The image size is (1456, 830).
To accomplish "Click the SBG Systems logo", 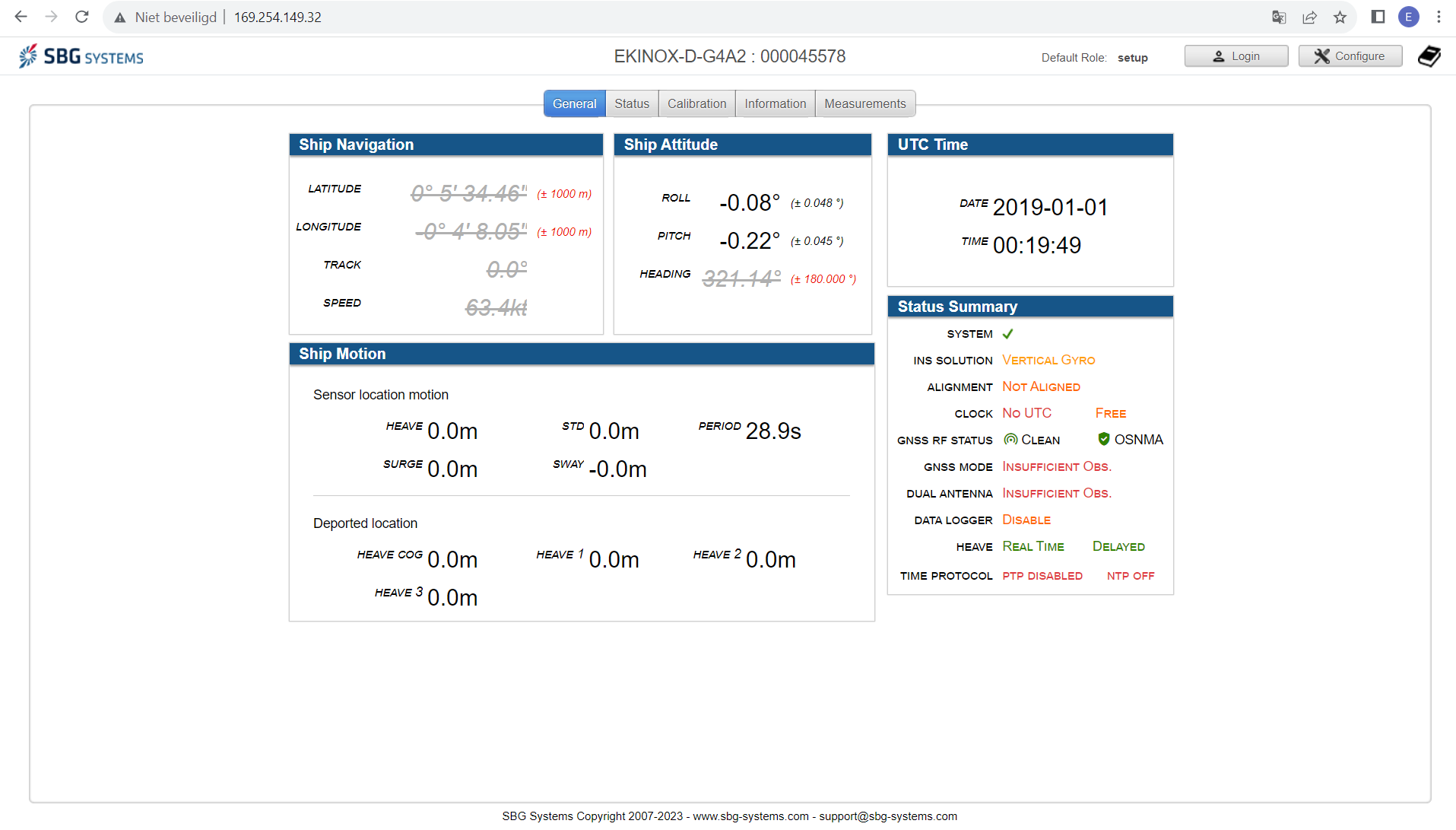I will coord(81,57).
